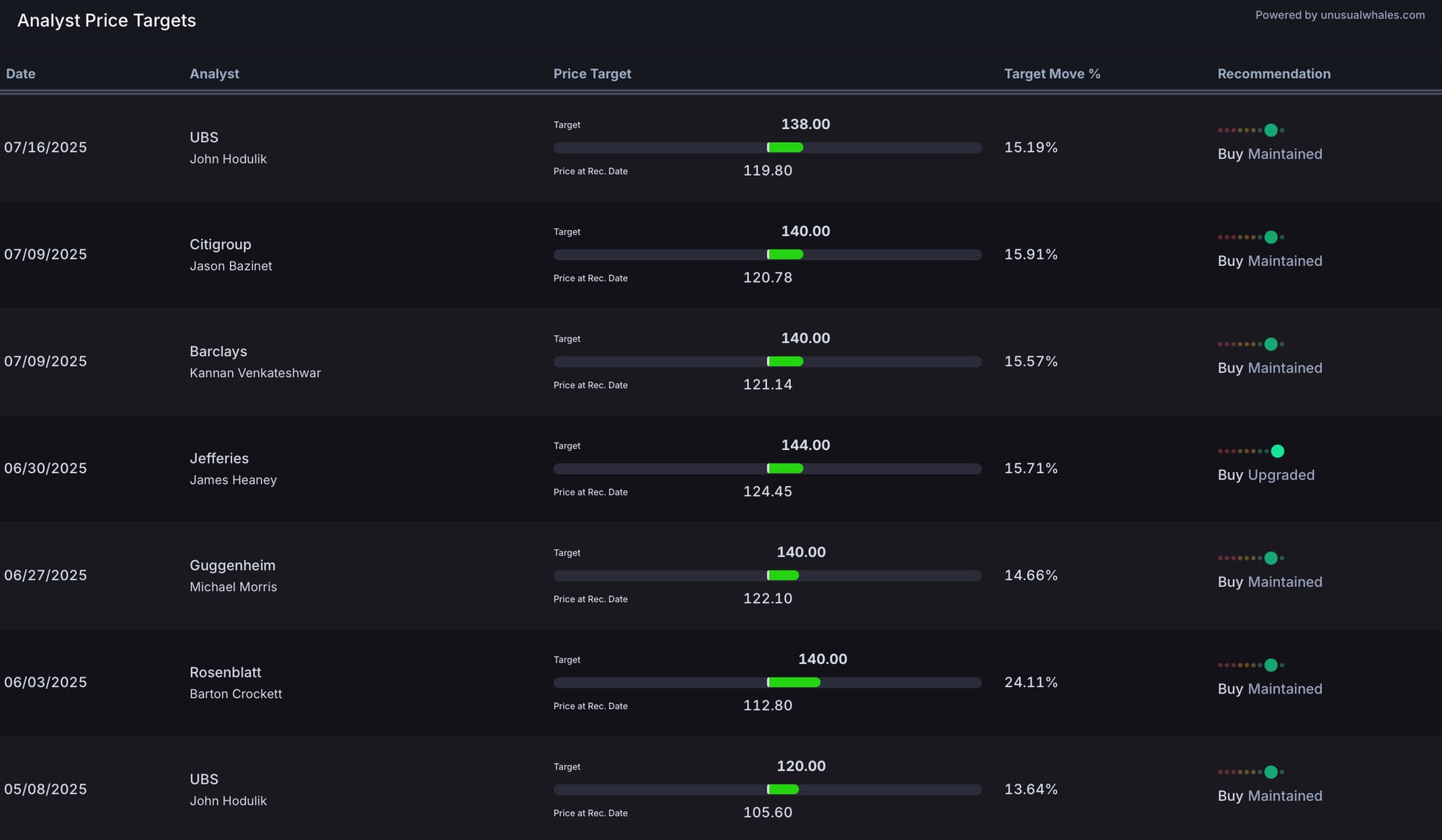Image resolution: width=1442 pixels, height=840 pixels.
Task: Click the Buy Upgraded recommendation label
Action: click(x=1266, y=475)
